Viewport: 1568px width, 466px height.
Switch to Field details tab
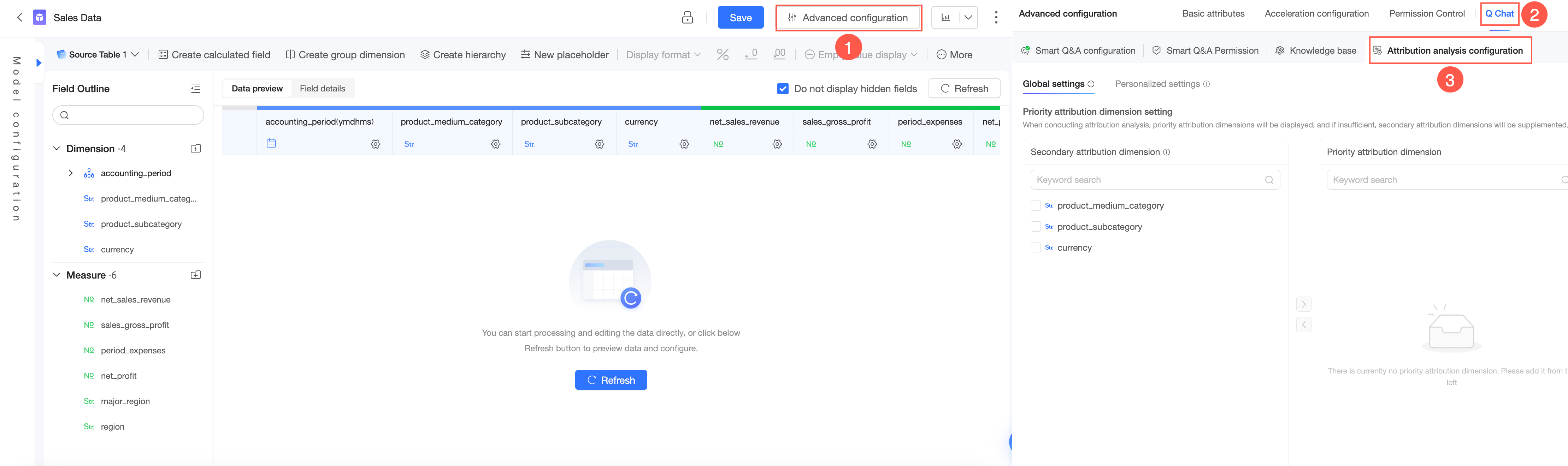[322, 89]
